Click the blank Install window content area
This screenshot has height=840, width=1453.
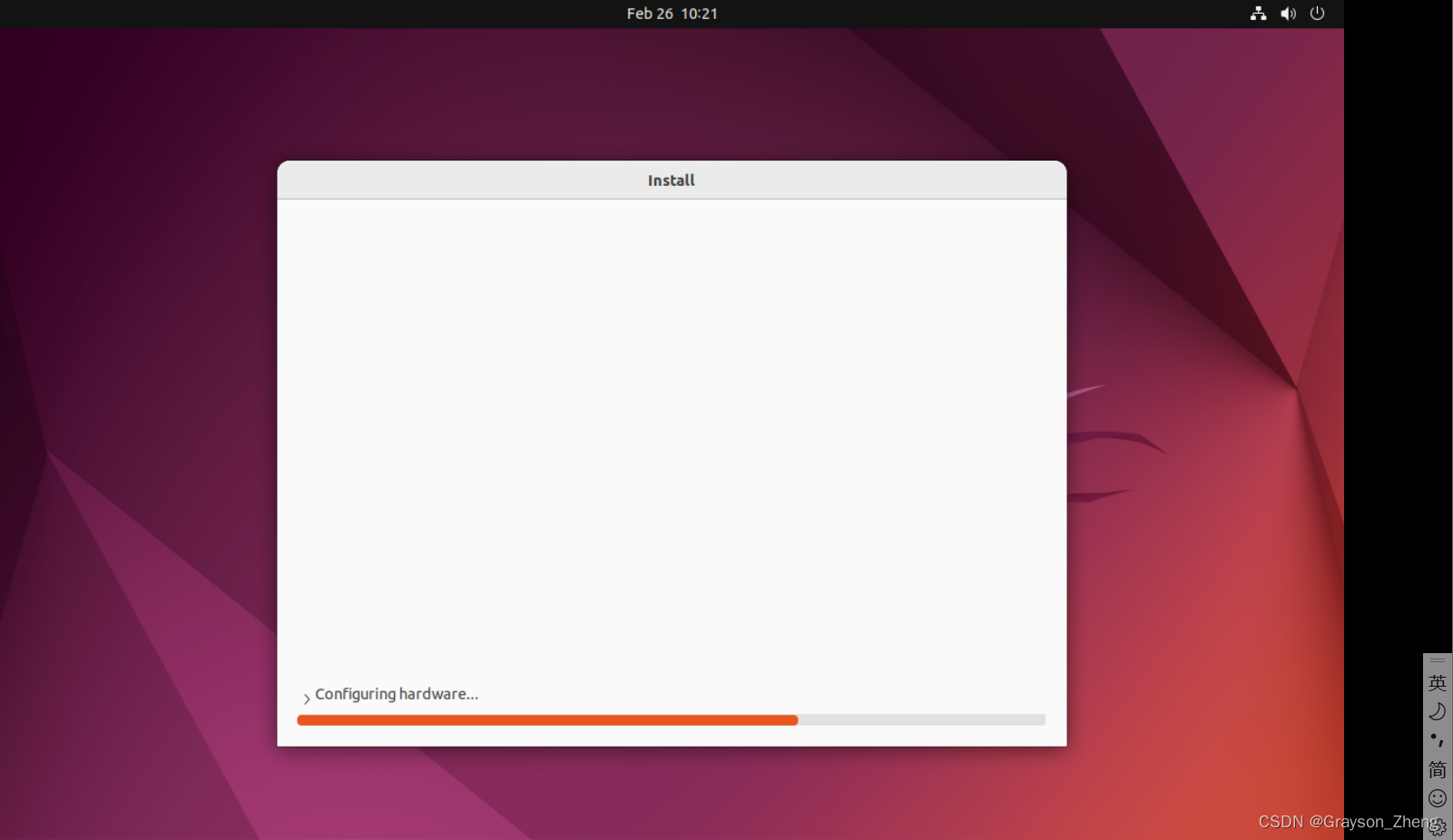672,435
